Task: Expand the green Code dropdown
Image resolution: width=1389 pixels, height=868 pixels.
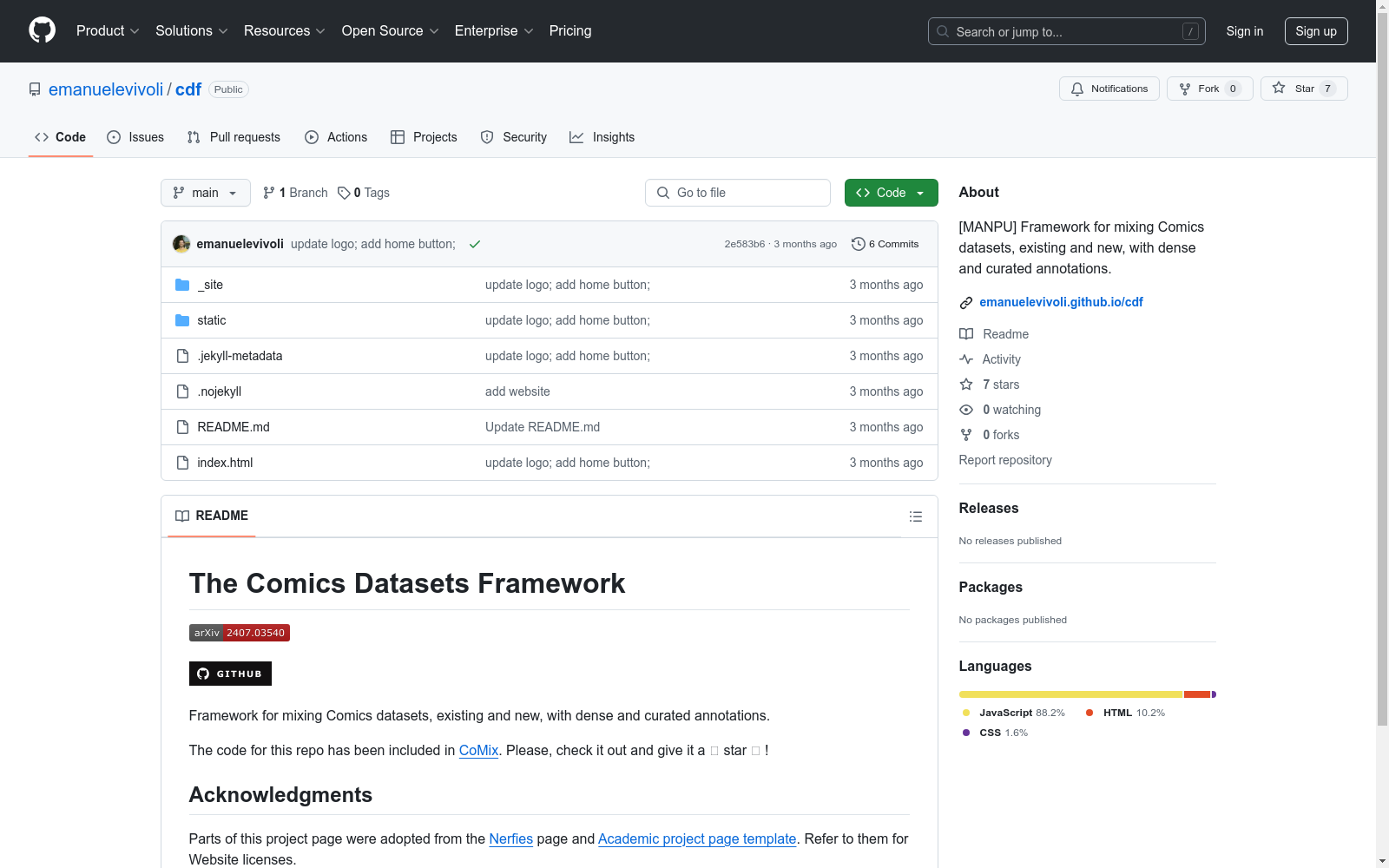Action: (891, 193)
